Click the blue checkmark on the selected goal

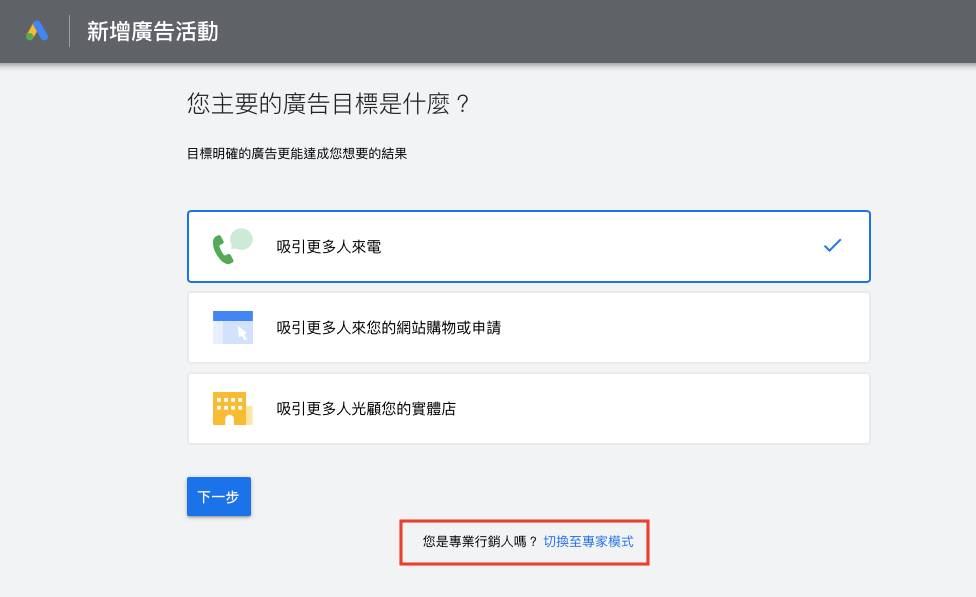tap(832, 246)
